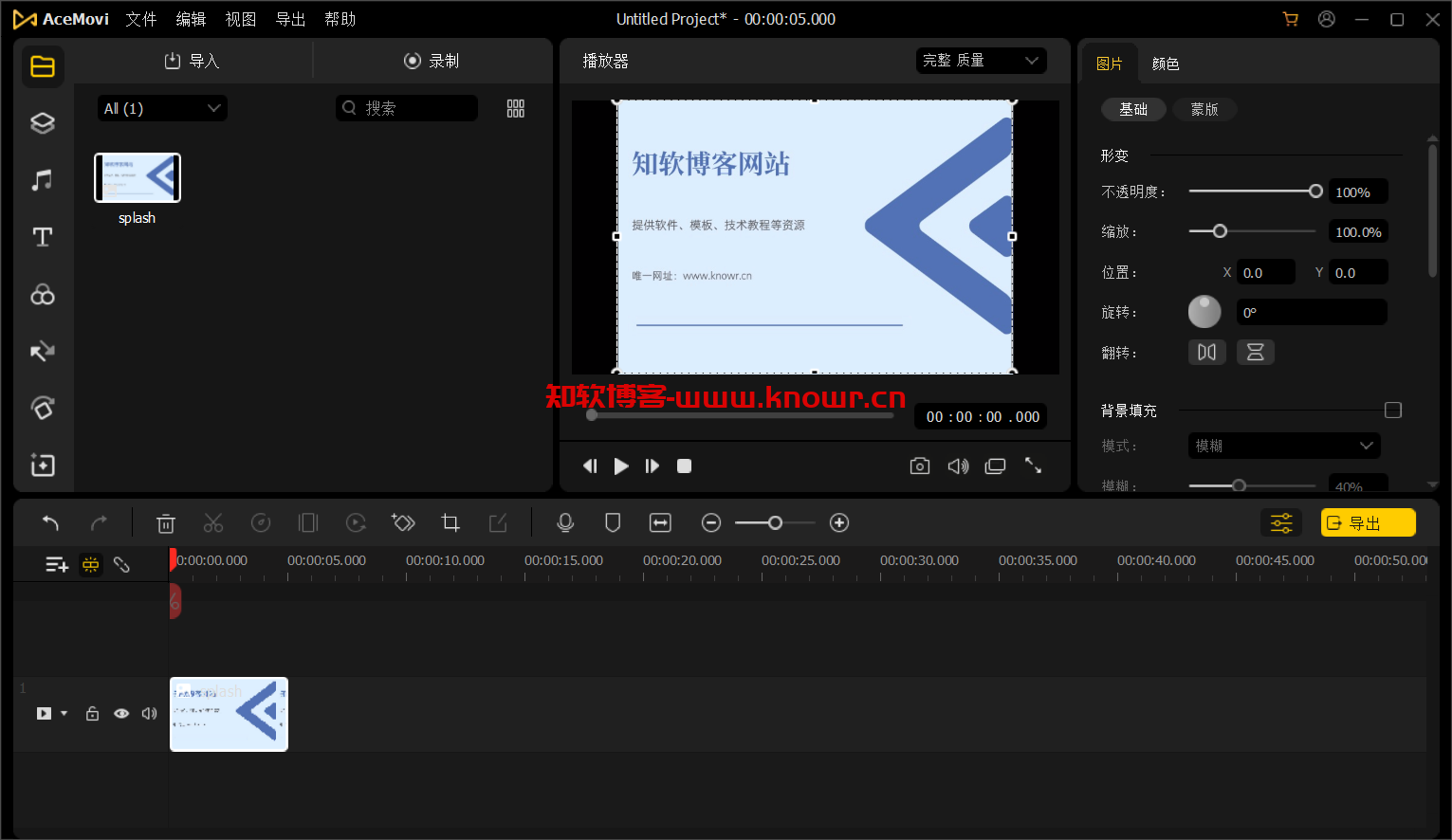Screen dimensions: 1452x840
Task: Open the 帮助 menu
Action: [340, 19]
